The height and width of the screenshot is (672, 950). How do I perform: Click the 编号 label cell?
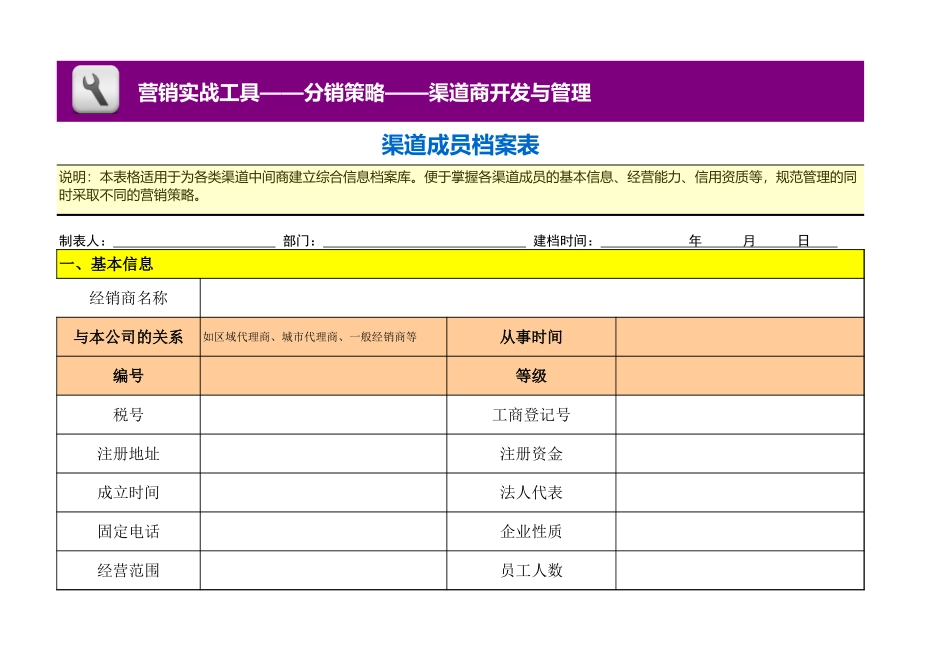128,376
